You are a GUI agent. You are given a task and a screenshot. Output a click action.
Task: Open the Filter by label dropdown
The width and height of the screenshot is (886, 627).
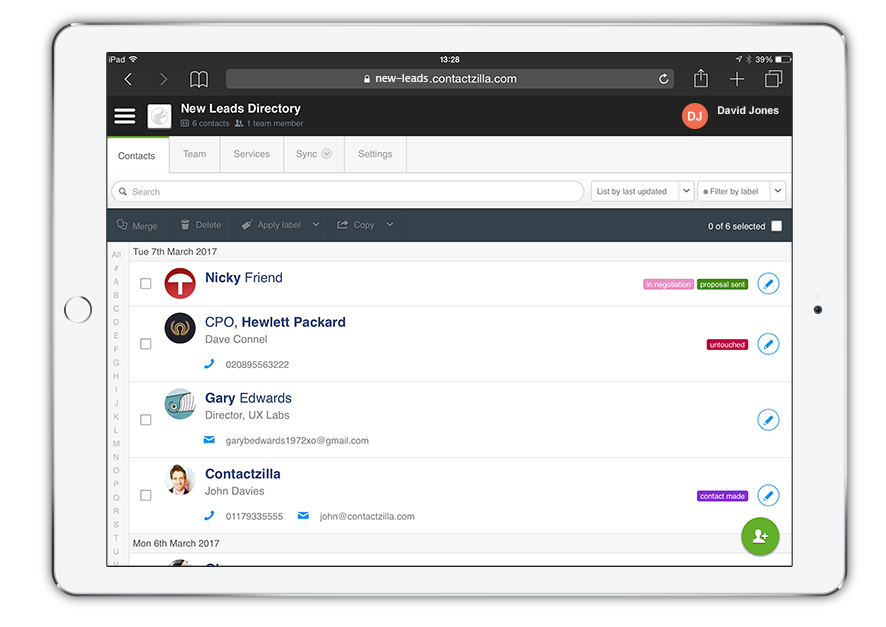click(741, 191)
